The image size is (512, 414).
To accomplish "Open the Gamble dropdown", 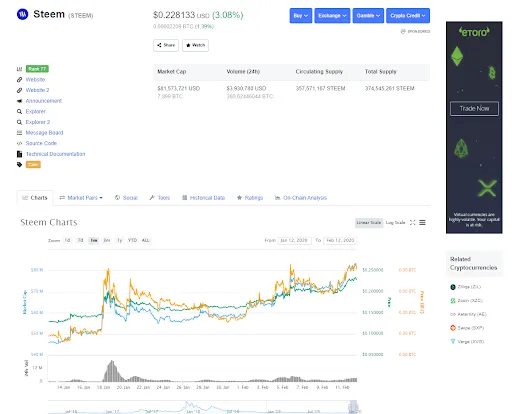I will click(x=368, y=16).
